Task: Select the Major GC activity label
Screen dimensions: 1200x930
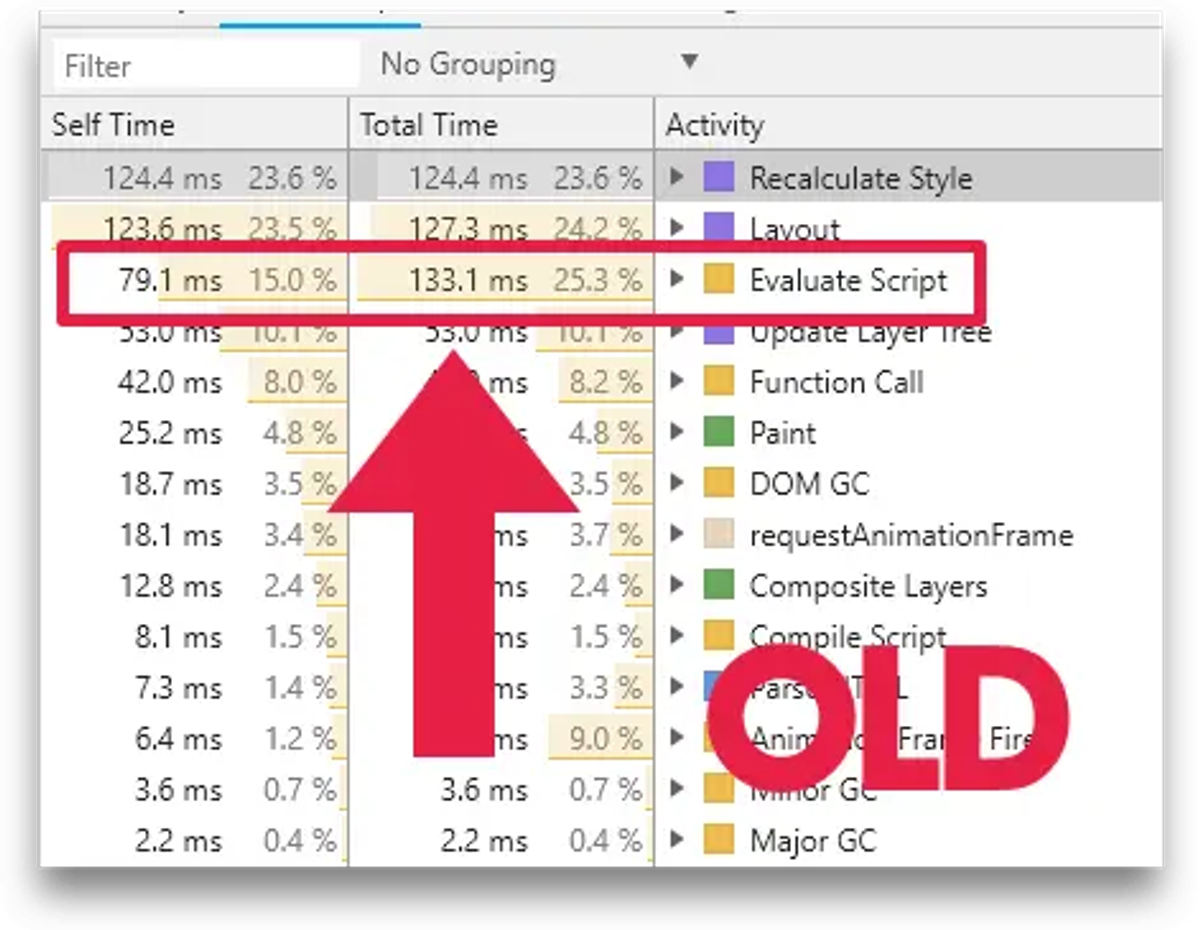Action: 813,840
